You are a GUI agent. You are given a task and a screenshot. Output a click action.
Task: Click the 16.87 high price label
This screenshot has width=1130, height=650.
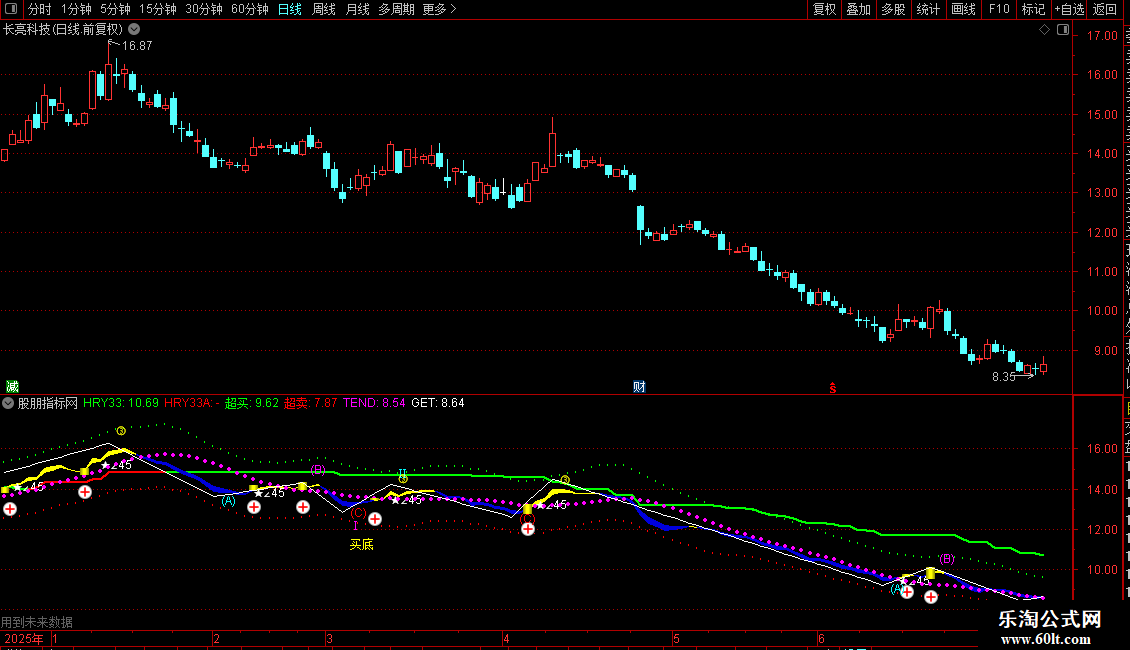click(137, 45)
